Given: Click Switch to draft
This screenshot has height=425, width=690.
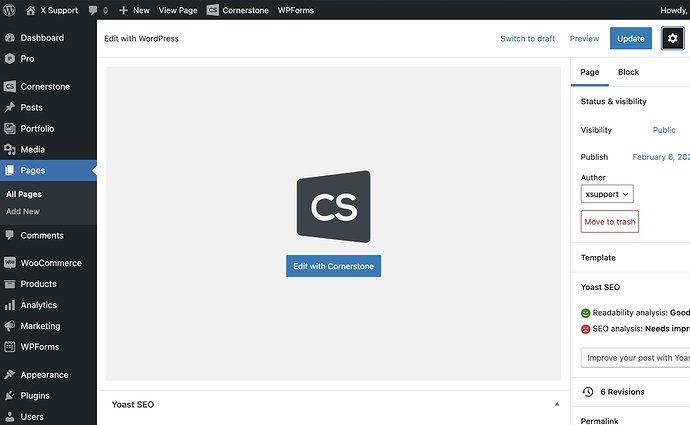Looking at the screenshot, I should (528, 38).
